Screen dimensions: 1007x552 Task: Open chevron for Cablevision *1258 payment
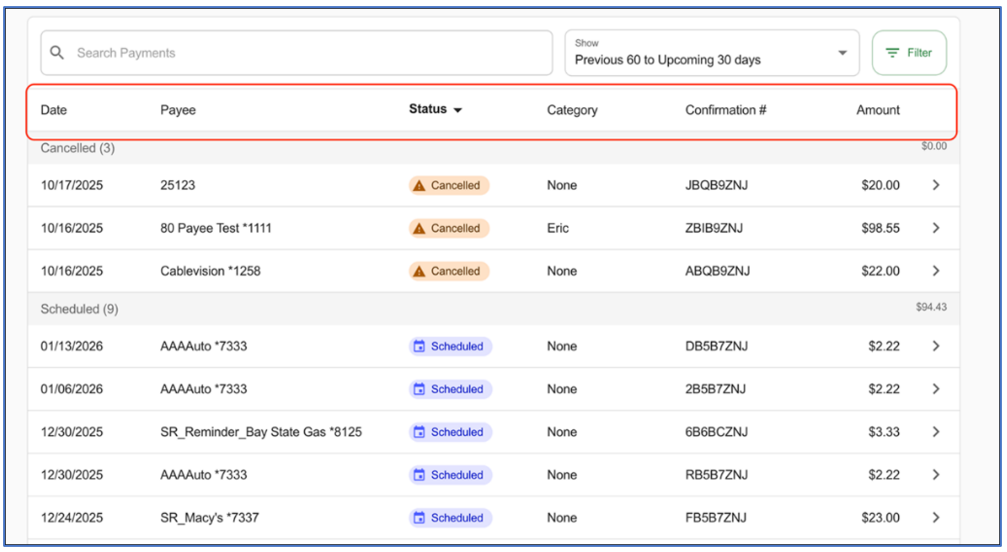point(935,271)
